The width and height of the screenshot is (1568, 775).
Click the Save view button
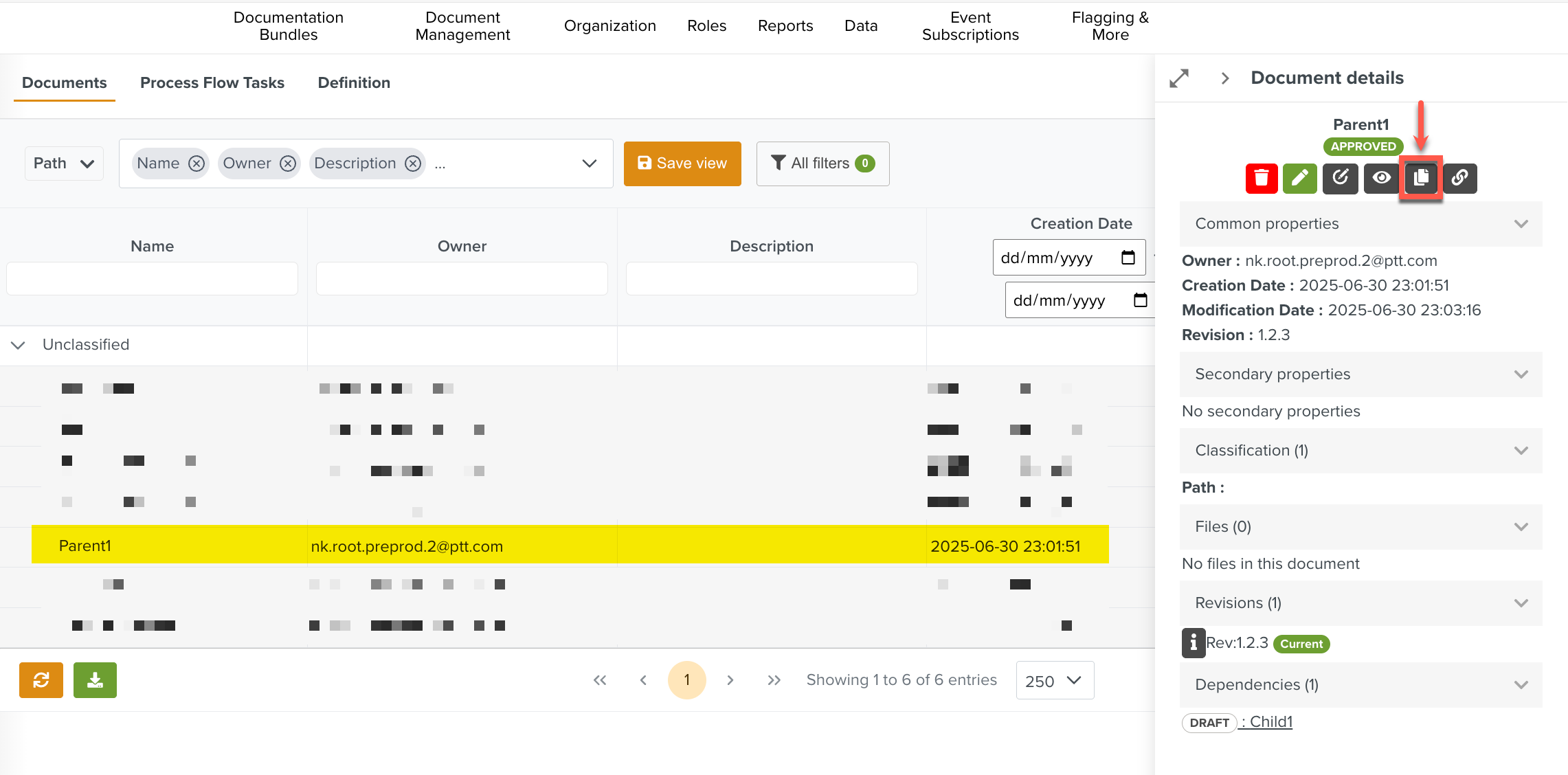pyautogui.click(x=682, y=164)
